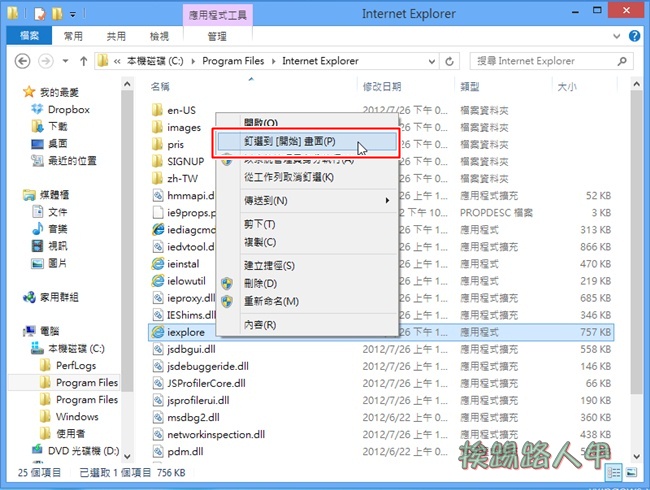Expand the ribbon with the chevron
The image size is (650, 490).
pyautogui.click(x=616, y=36)
